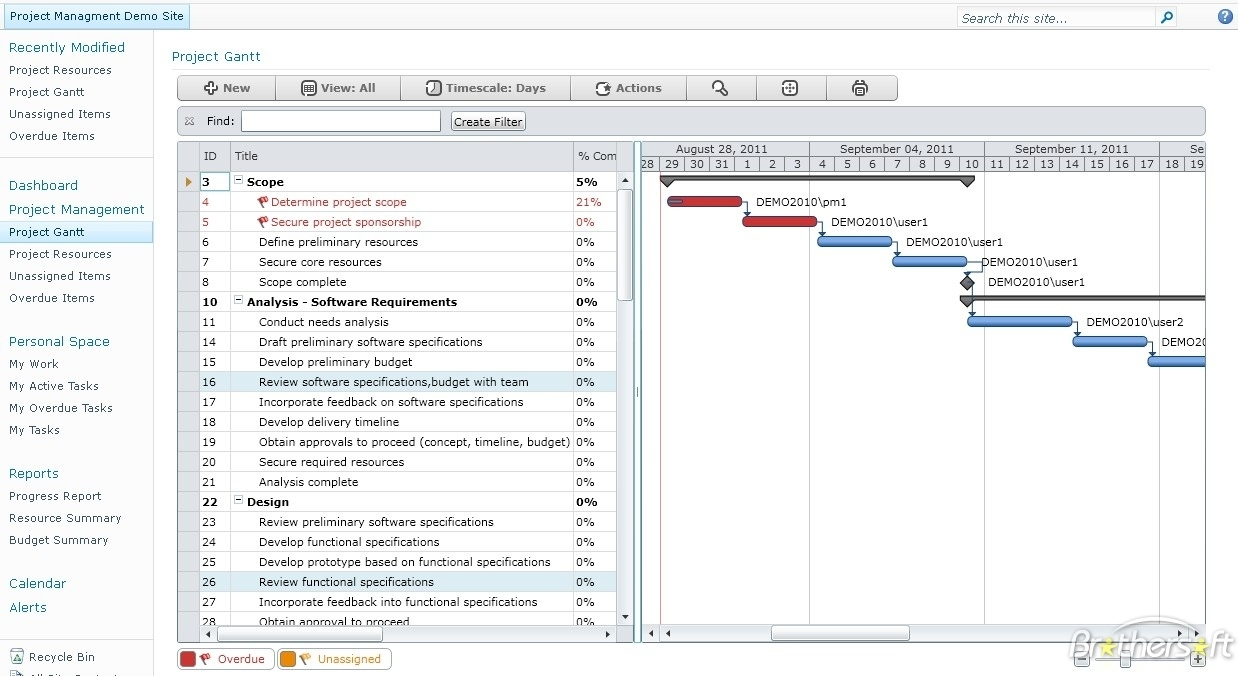Screen dimensions: 1238x676
Task: Clear the Find filter with the X icon
Action: pos(190,121)
